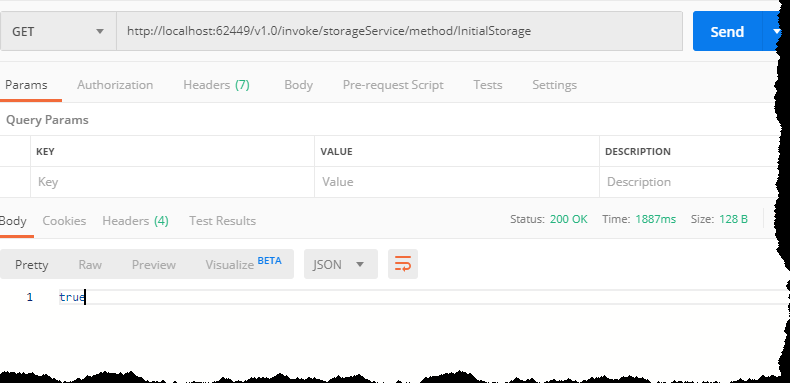Click the '1887ms' time value
The height and width of the screenshot is (383, 790).
(655, 219)
